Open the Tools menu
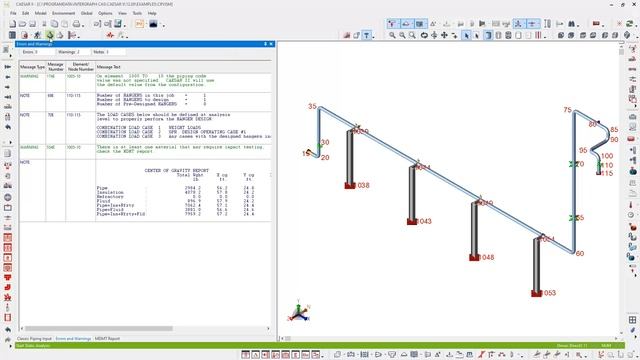 (x=137, y=13)
